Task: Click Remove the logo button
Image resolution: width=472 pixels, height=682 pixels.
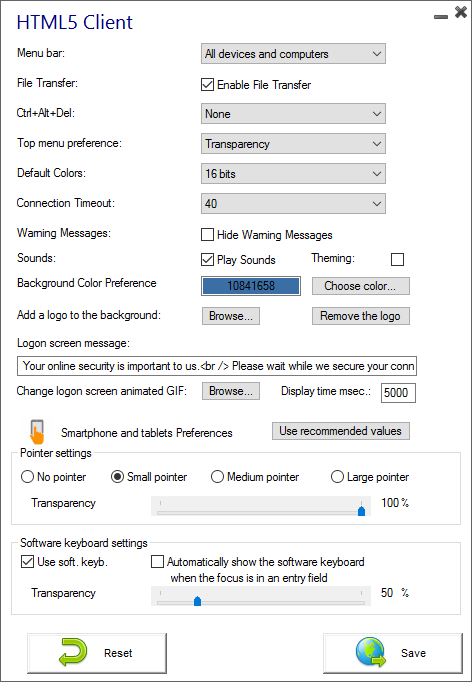Action: coord(361,316)
